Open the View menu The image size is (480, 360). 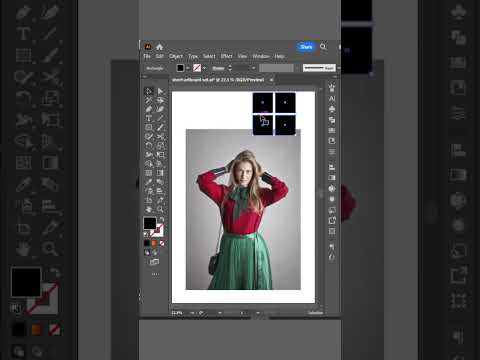[242, 56]
